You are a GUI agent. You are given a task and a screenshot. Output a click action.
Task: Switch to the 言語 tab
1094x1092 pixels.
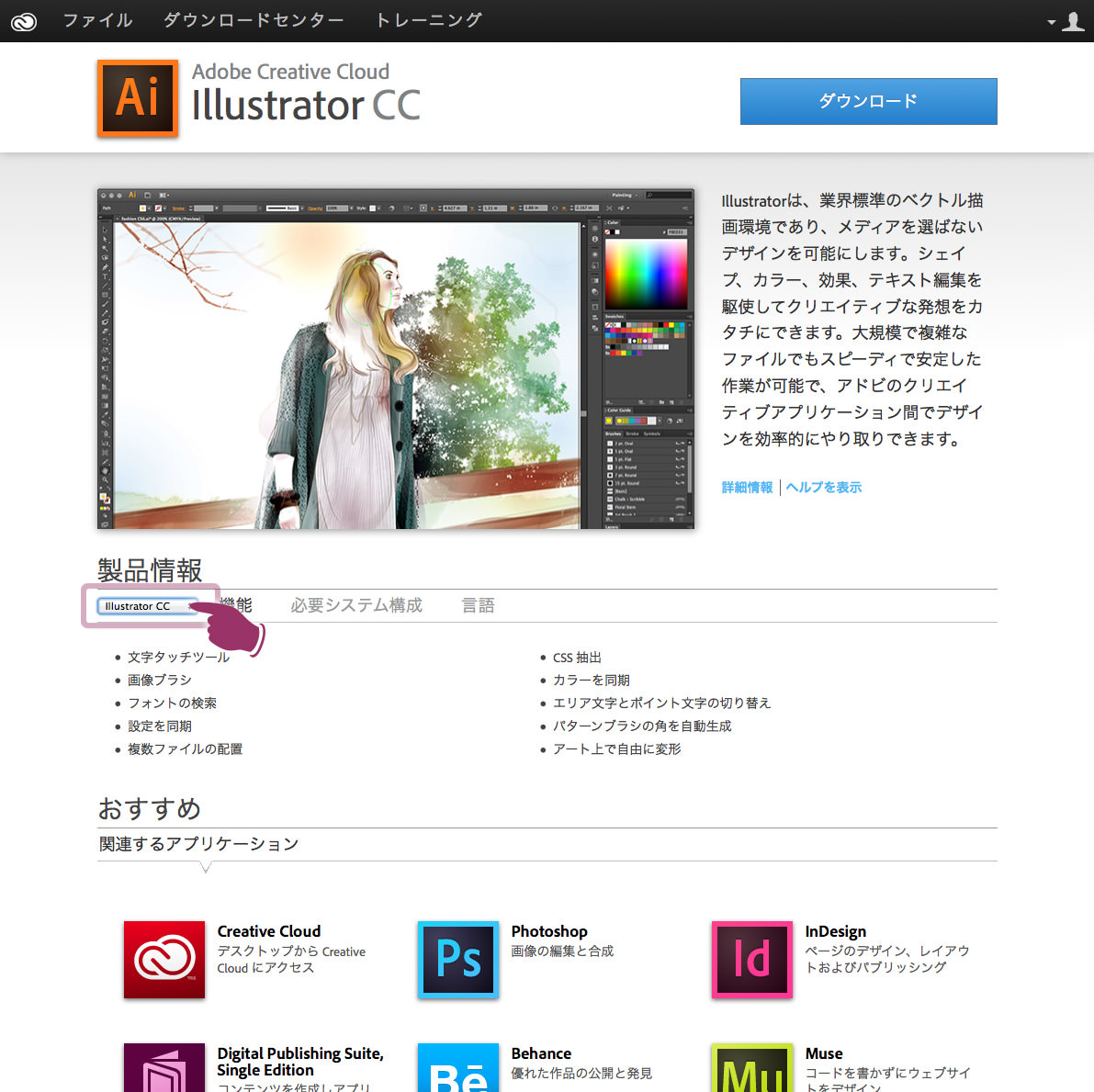click(x=478, y=605)
